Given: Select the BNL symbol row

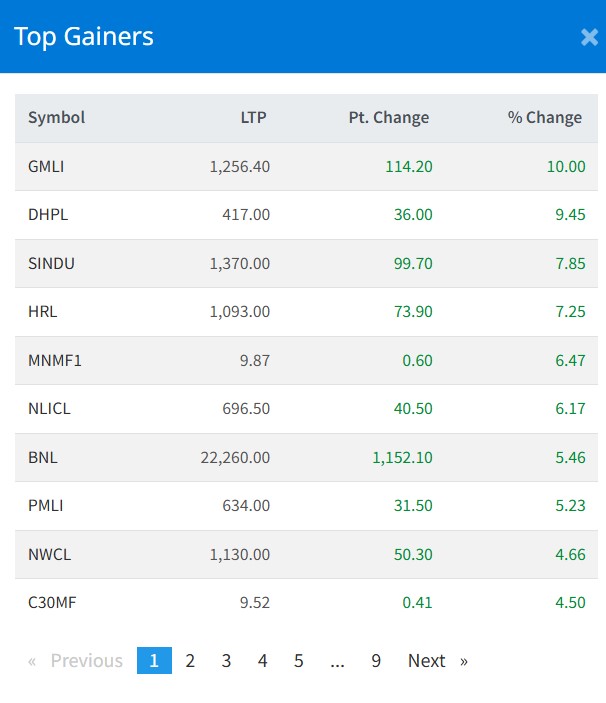Looking at the screenshot, I should (x=43, y=457).
